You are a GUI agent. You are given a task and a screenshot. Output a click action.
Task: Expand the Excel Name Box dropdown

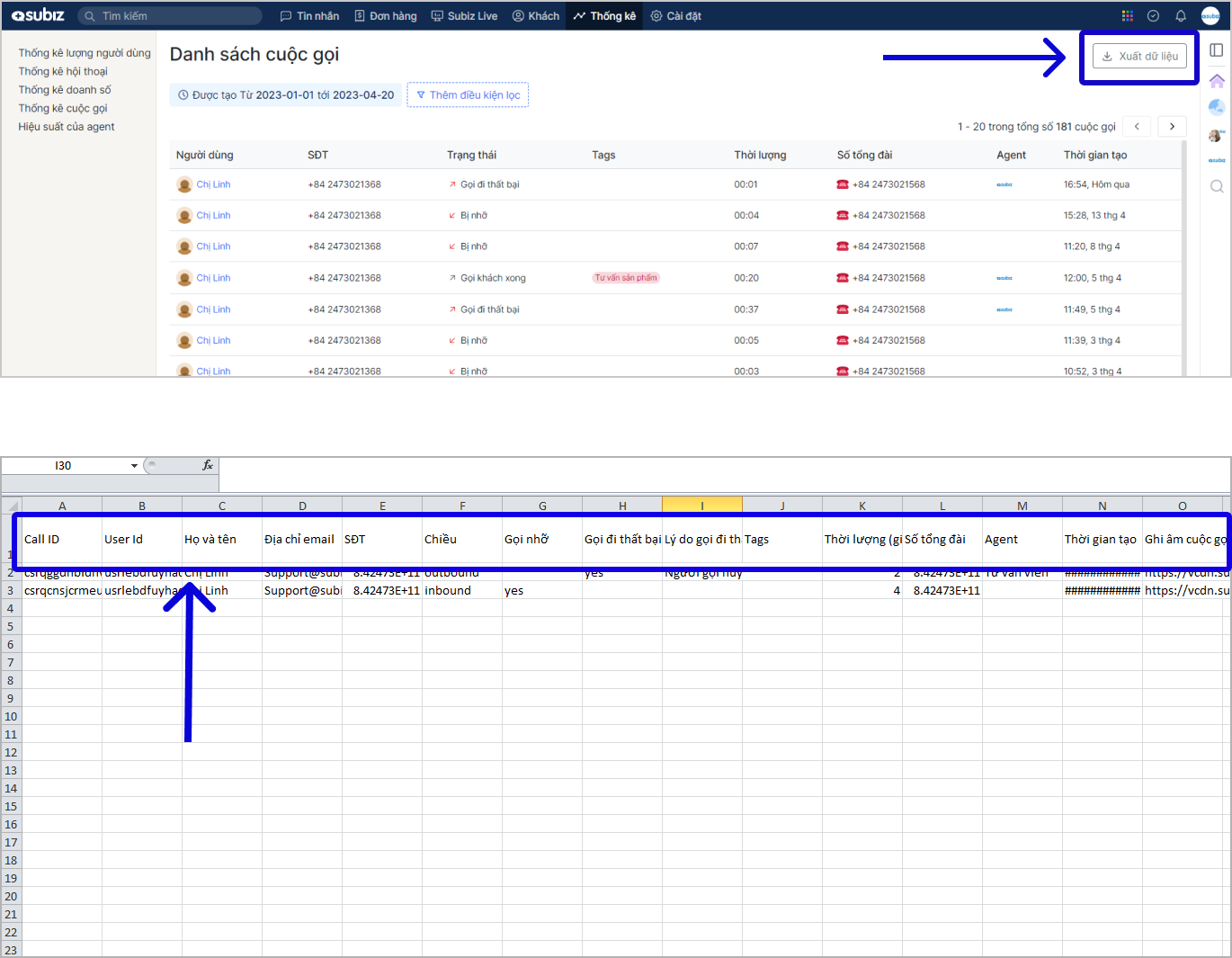tap(134, 466)
